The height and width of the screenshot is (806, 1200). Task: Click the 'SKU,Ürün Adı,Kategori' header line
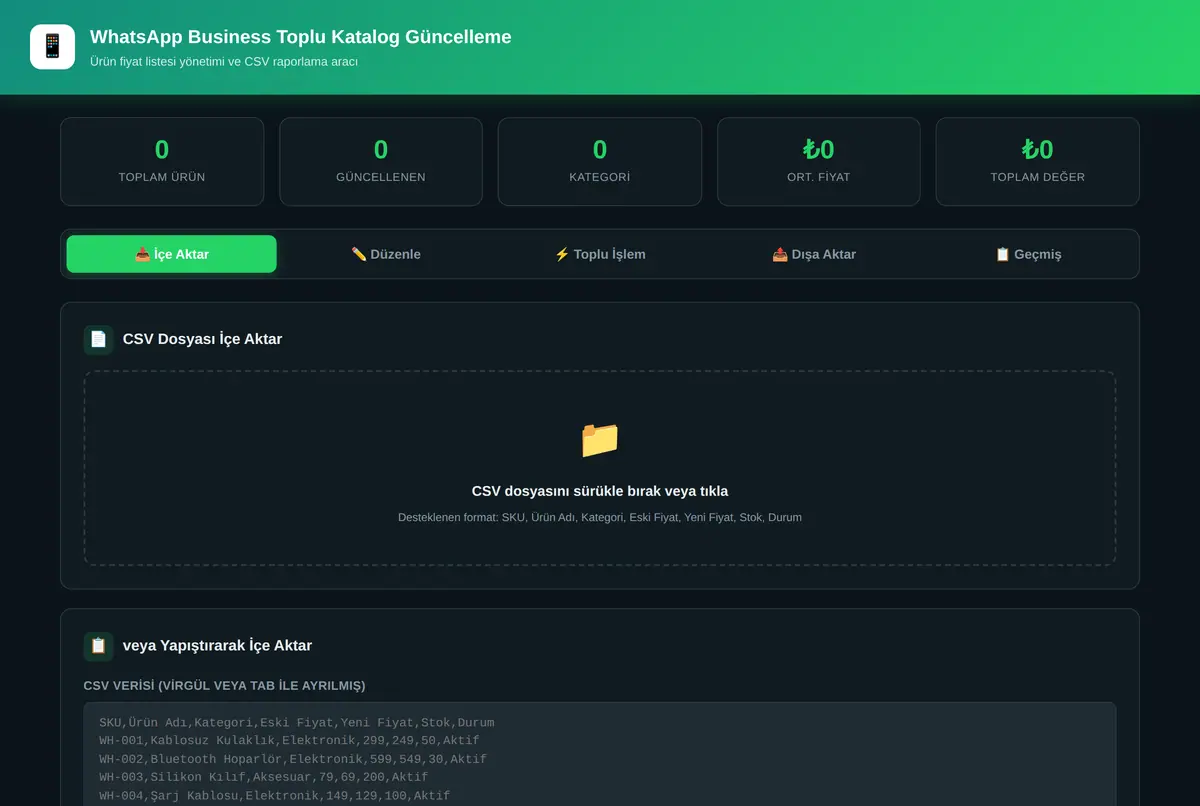(296, 722)
